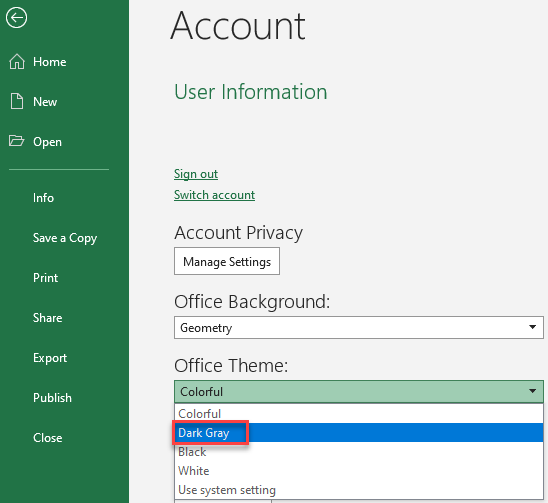548x503 pixels.
Task: Click Close in the sidebar
Action: pos(48,438)
